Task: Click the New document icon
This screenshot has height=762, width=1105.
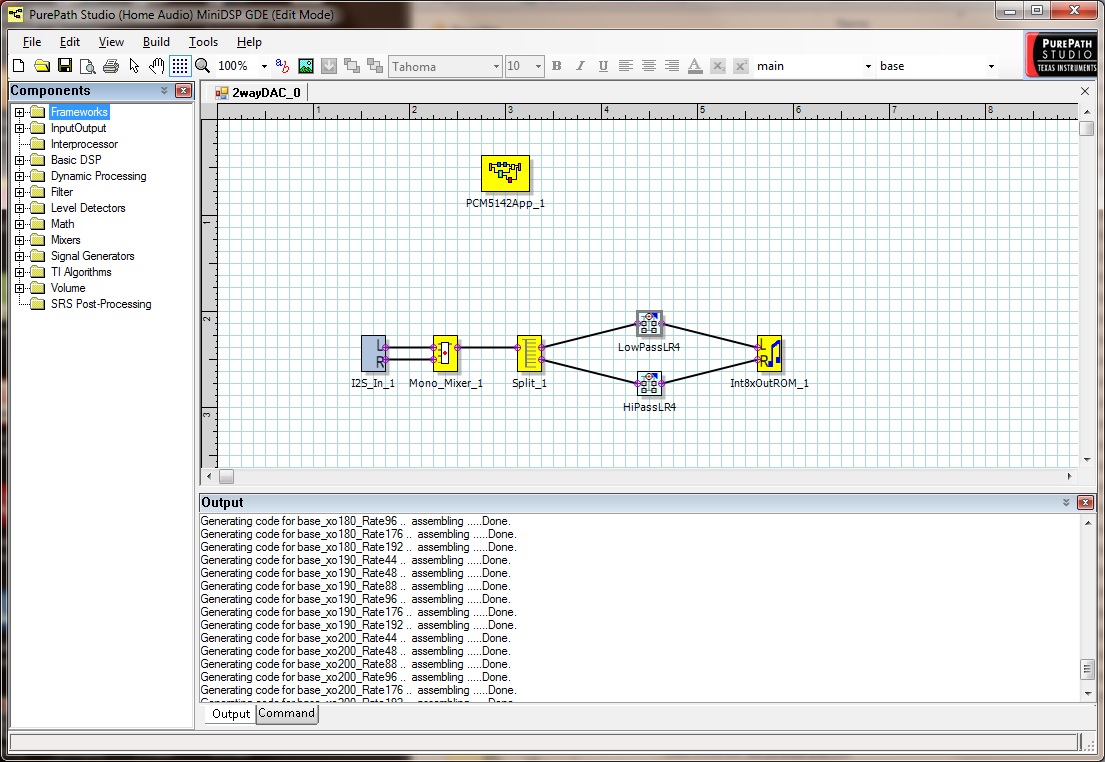Action: click(19, 66)
